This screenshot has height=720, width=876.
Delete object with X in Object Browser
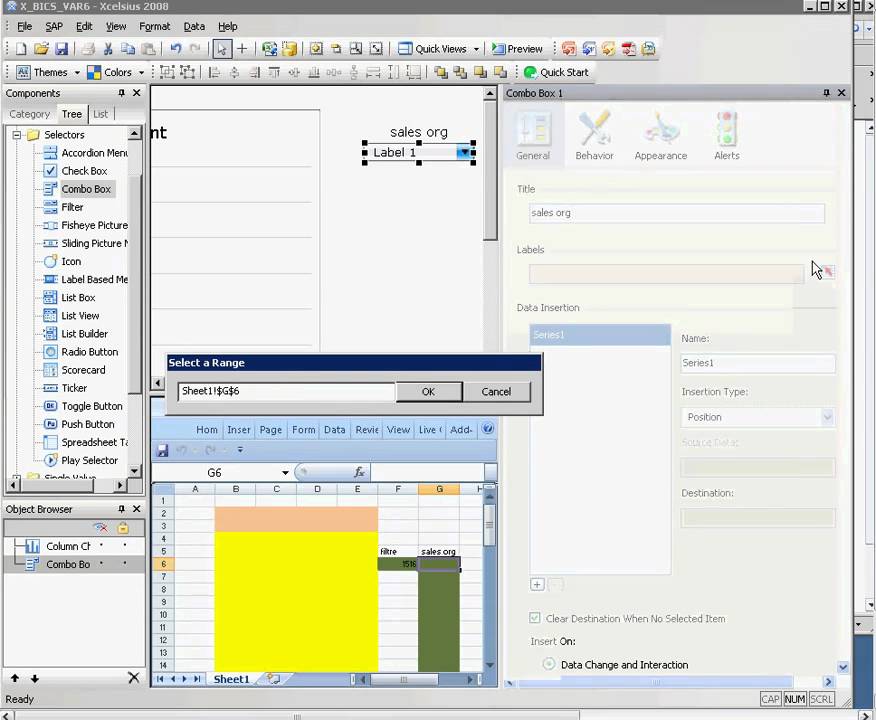point(134,678)
